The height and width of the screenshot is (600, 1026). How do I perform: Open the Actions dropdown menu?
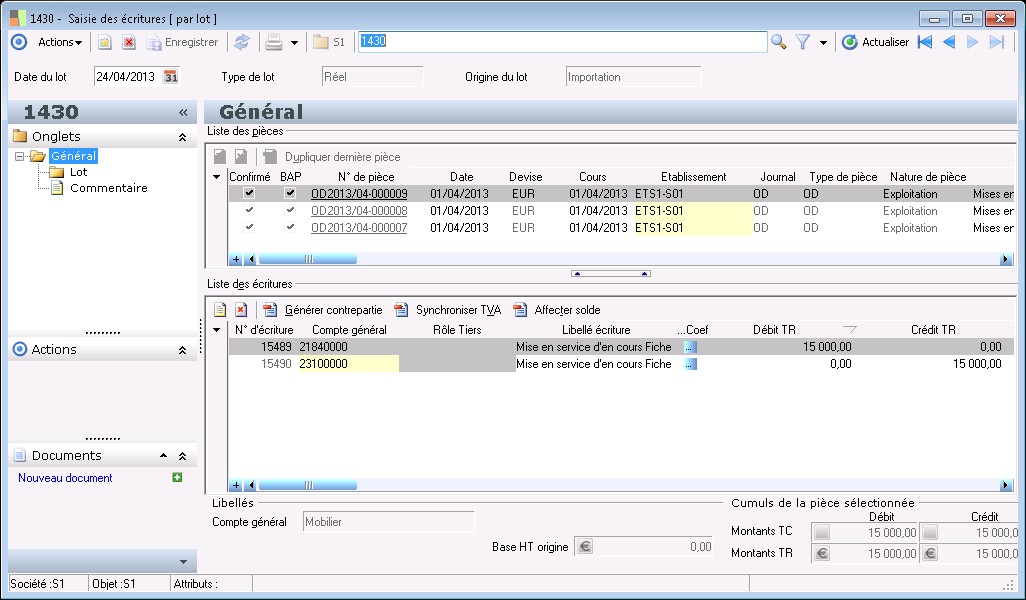[x=60, y=42]
